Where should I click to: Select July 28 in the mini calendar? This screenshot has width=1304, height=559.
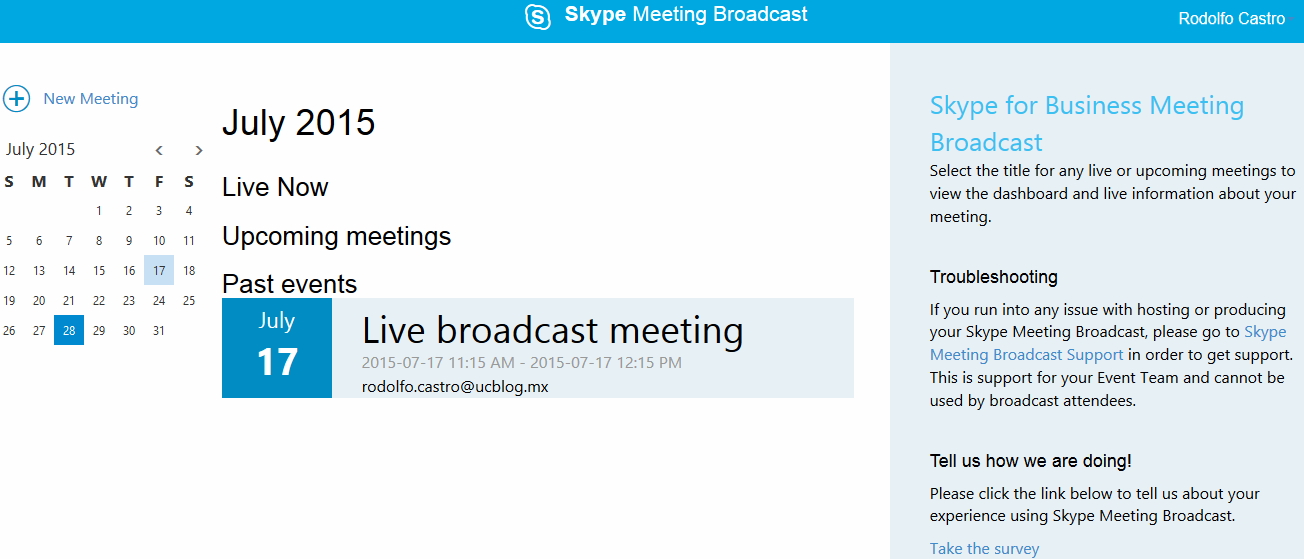click(69, 330)
